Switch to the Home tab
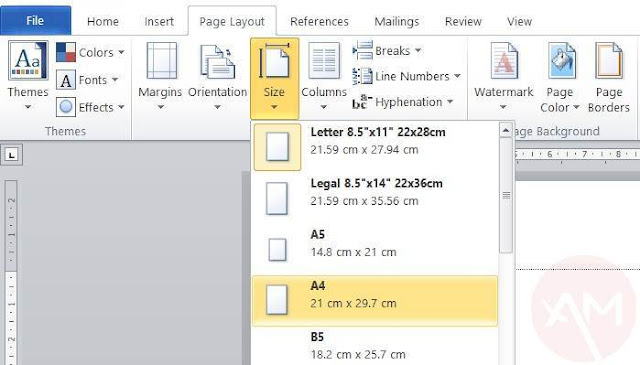This screenshot has height=365, width=640. pyautogui.click(x=103, y=21)
